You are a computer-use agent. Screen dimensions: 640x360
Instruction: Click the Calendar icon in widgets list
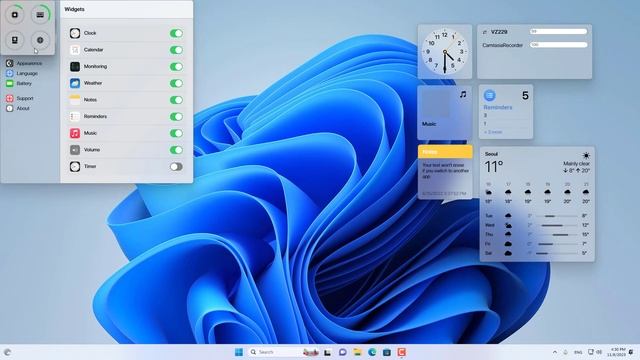(x=75, y=50)
